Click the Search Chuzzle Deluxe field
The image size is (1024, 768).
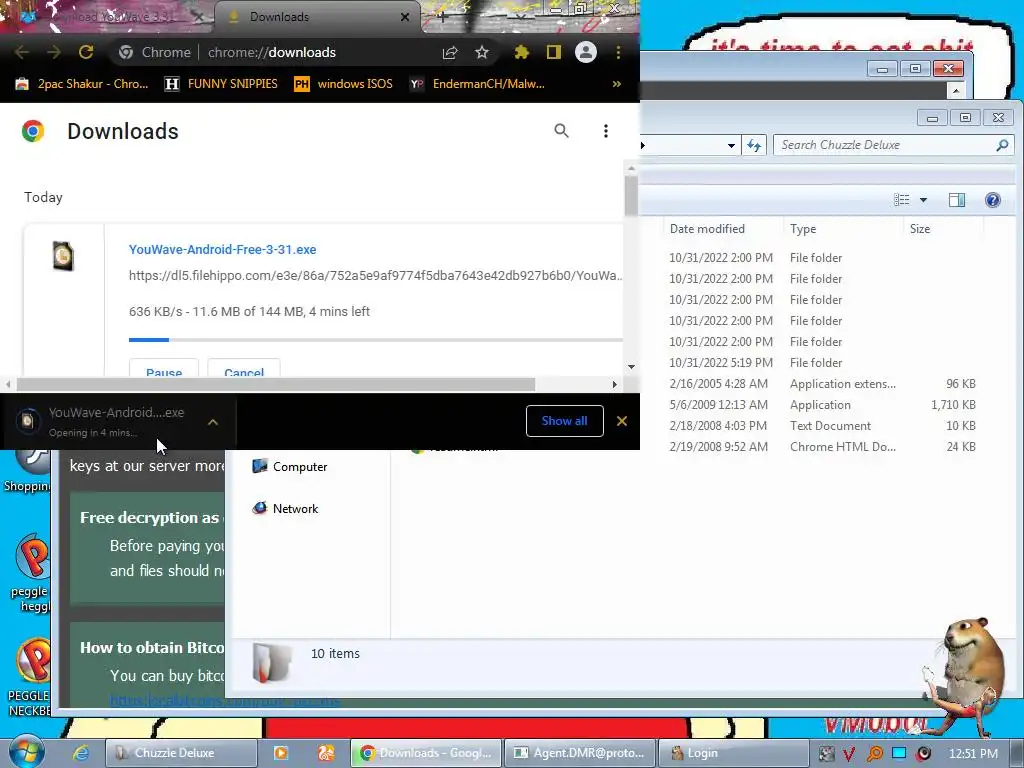tap(893, 145)
